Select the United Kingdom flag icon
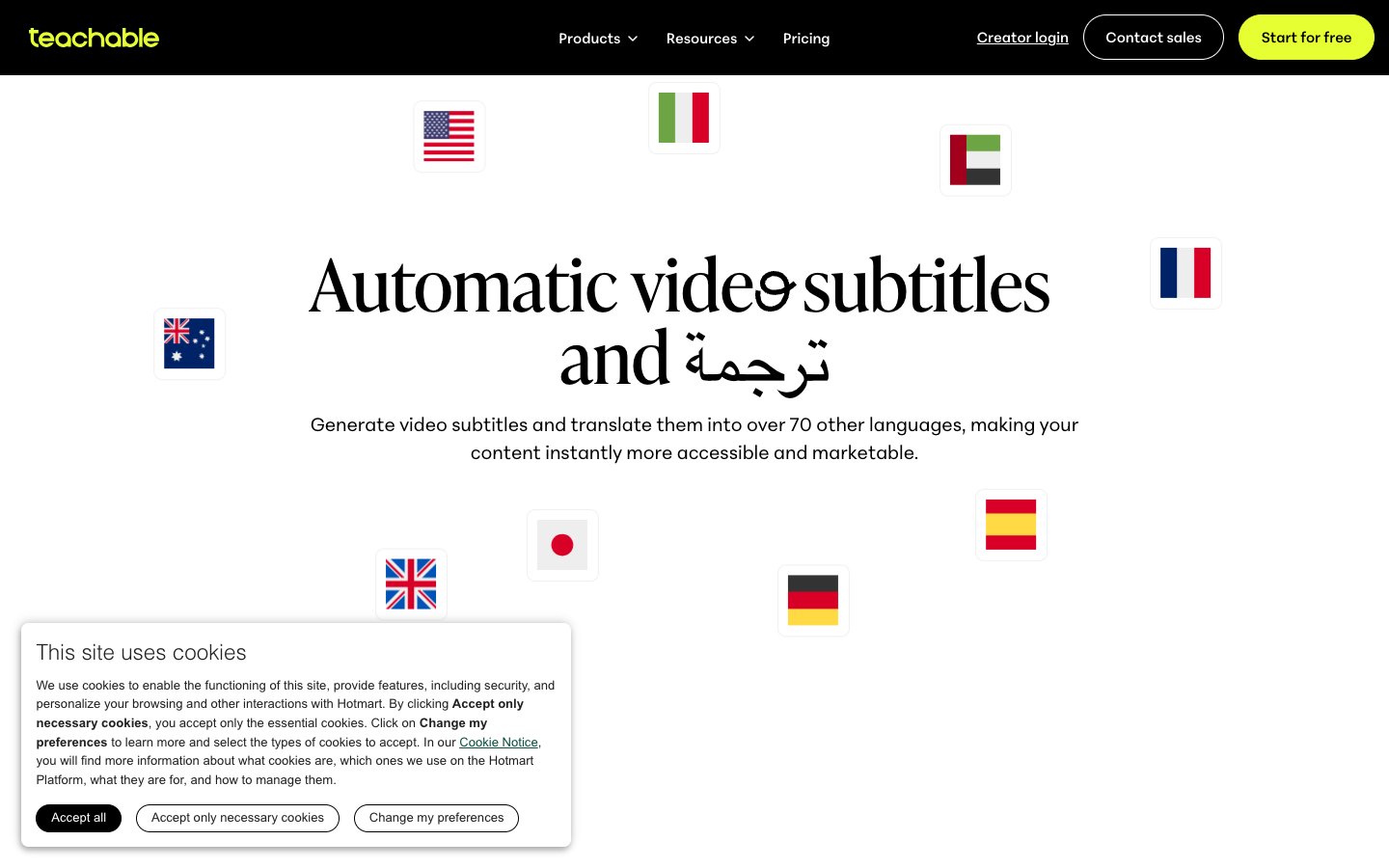This screenshot has width=1389, height=868. (411, 584)
